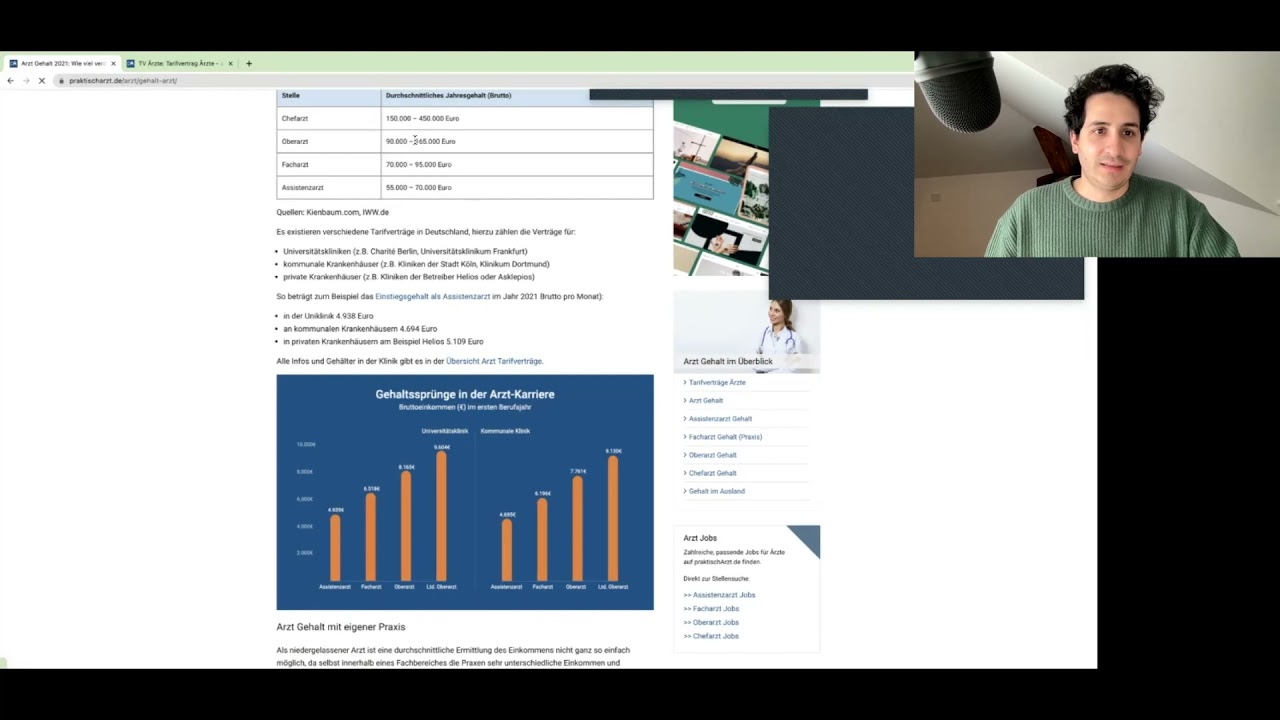This screenshot has height=720, width=1280.
Task: Stop loading the page with the X button
Action: pyautogui.click(x=41, y=81)
